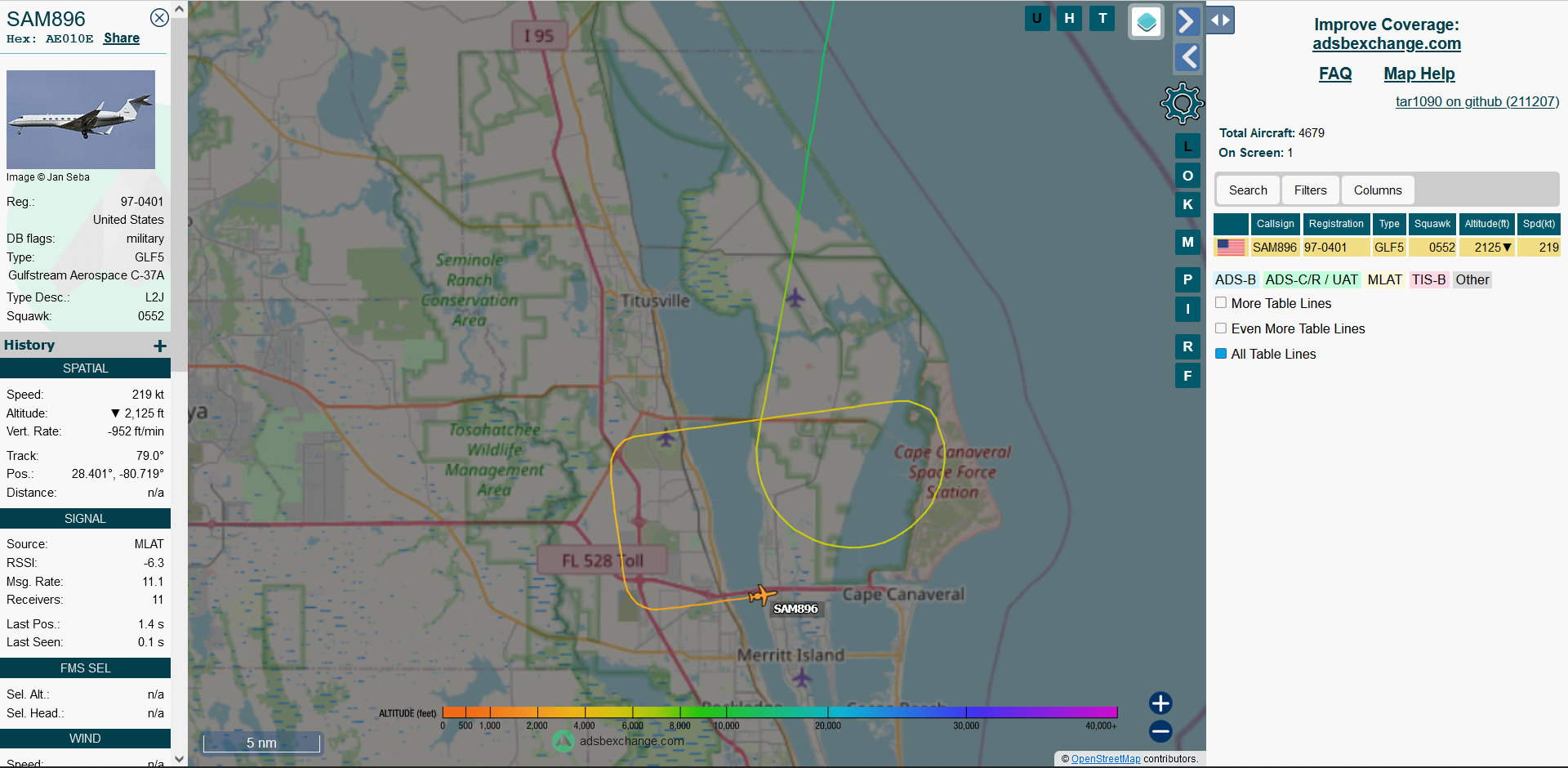Click the US flag in table row
The image size is (1568, 768).
point(1231,248)
